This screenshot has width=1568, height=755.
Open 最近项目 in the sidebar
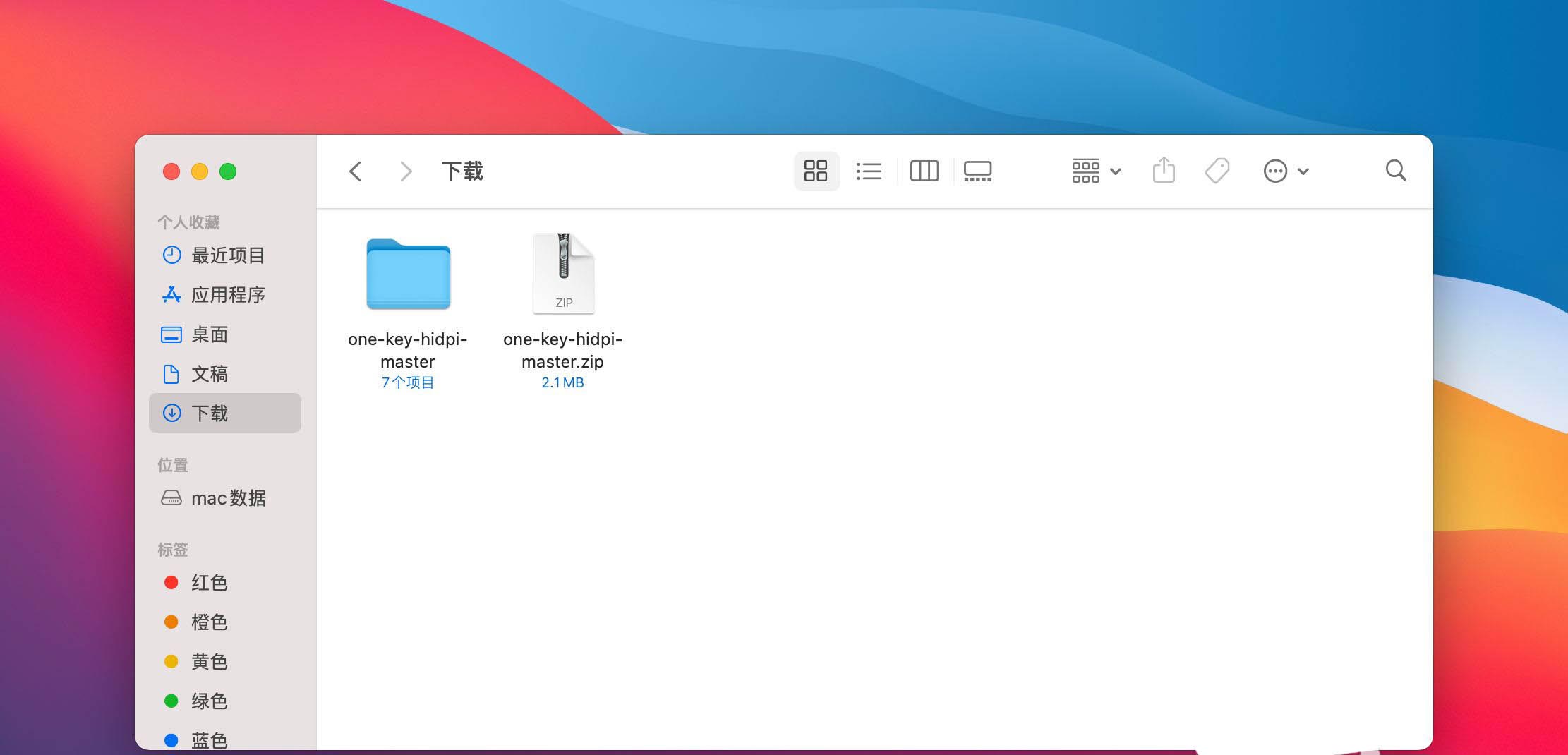click(227, 255)
